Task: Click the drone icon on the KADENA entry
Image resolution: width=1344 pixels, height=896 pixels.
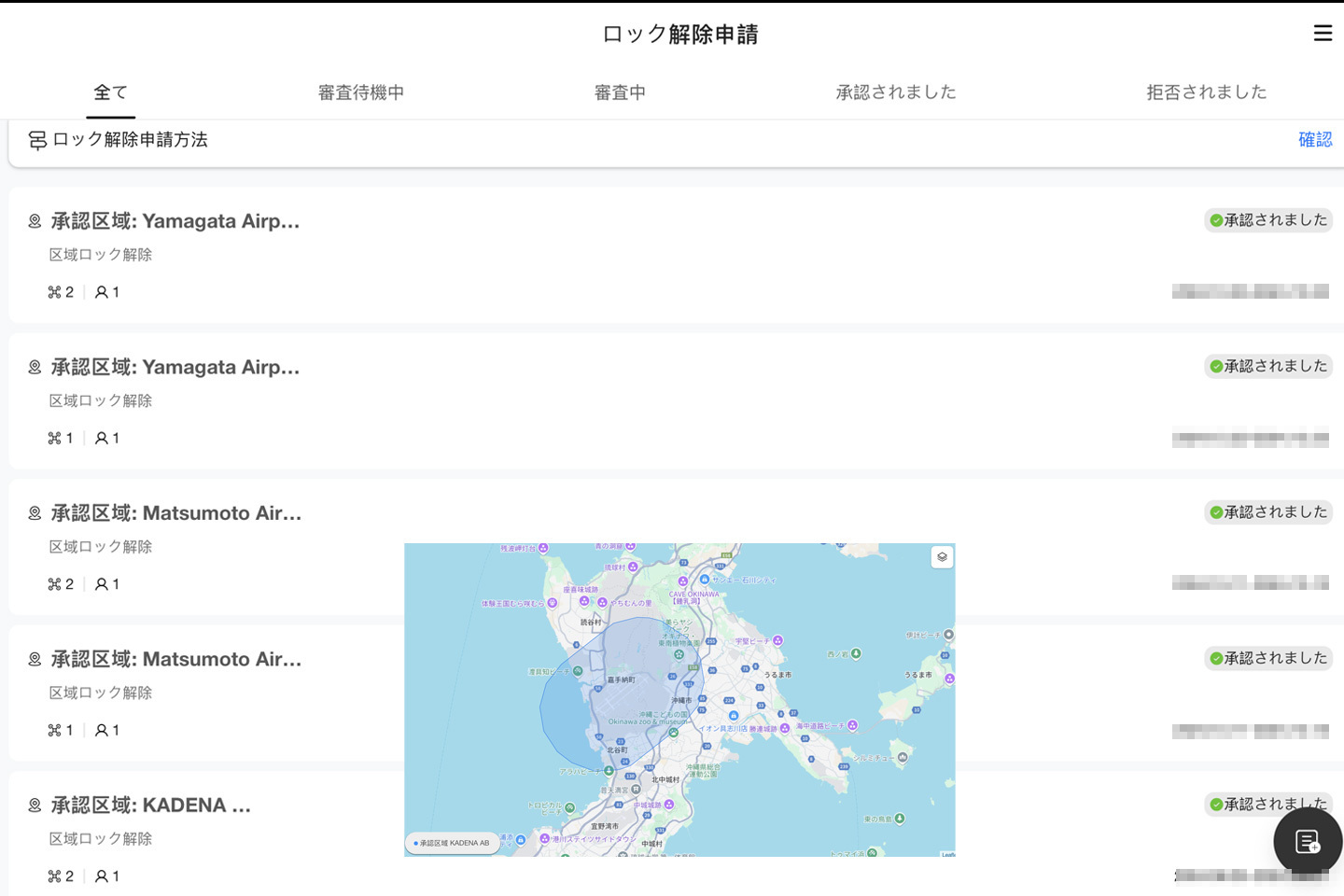Action: 53,875
